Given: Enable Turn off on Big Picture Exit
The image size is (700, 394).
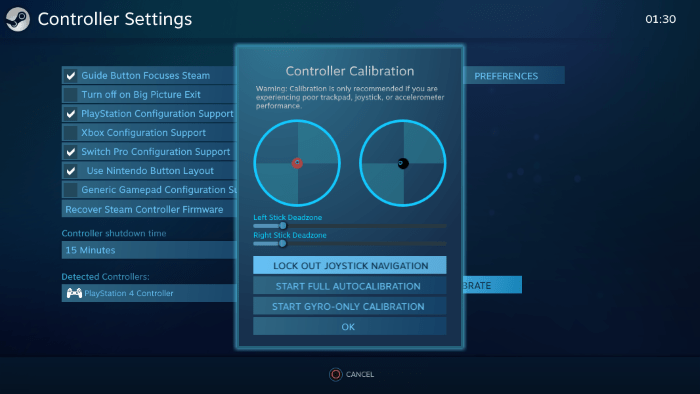Looking at the screenshot, I should (71, 95).
